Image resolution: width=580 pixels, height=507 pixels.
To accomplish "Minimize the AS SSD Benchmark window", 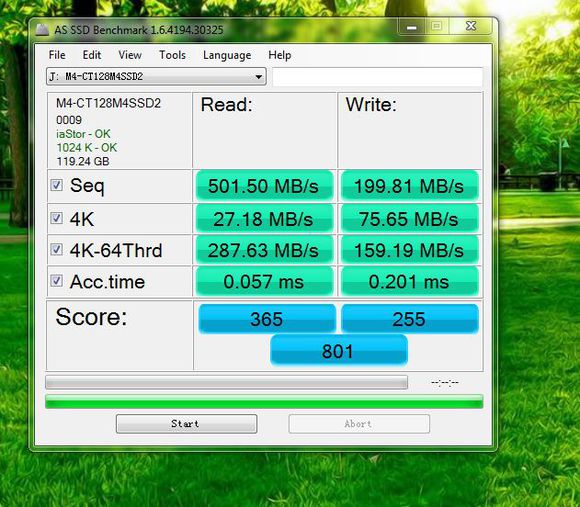I will point(411,27).
